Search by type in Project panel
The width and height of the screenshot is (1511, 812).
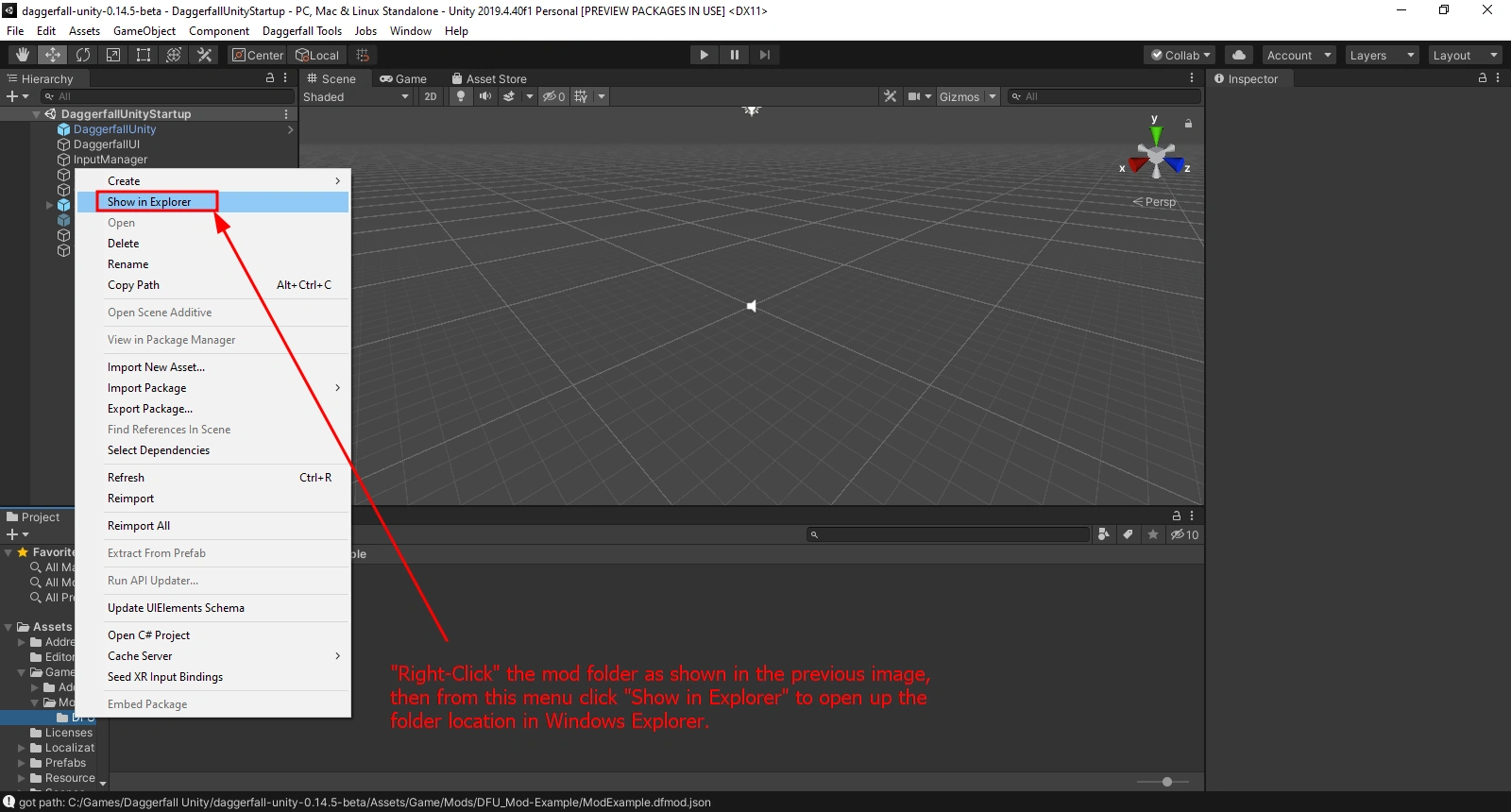point(1103,534)
